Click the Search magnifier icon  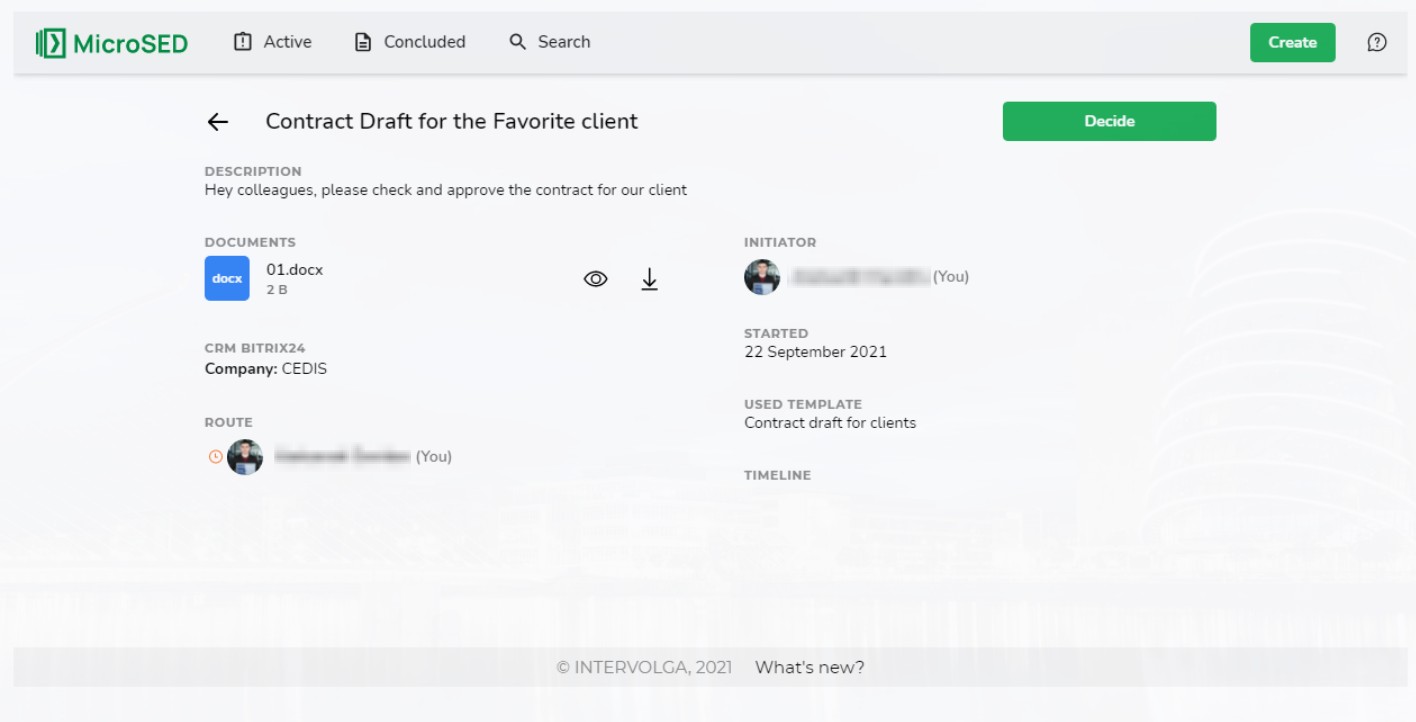517,42
